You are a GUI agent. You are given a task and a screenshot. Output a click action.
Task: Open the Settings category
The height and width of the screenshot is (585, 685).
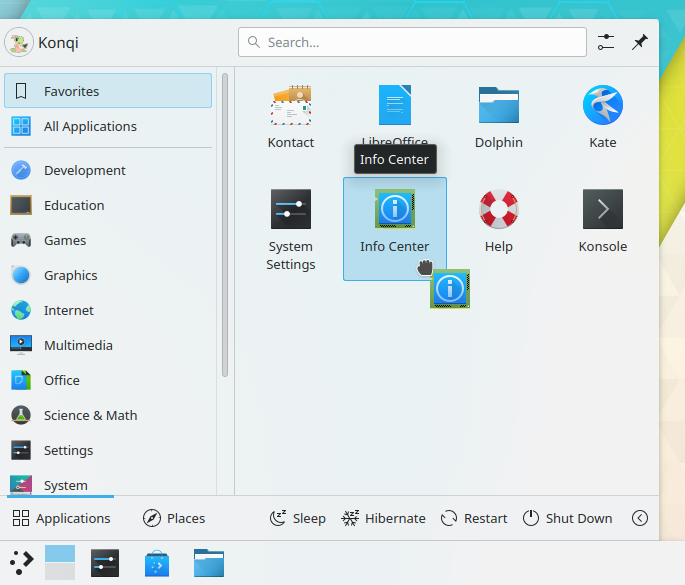108,450
